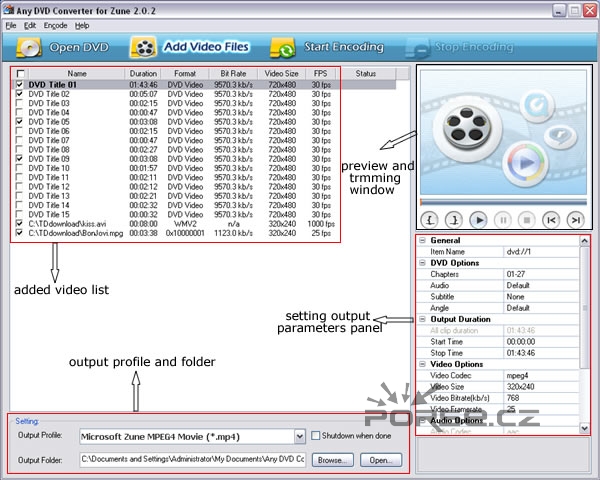Click Start Encoding toolbar label

pos(344,47)
